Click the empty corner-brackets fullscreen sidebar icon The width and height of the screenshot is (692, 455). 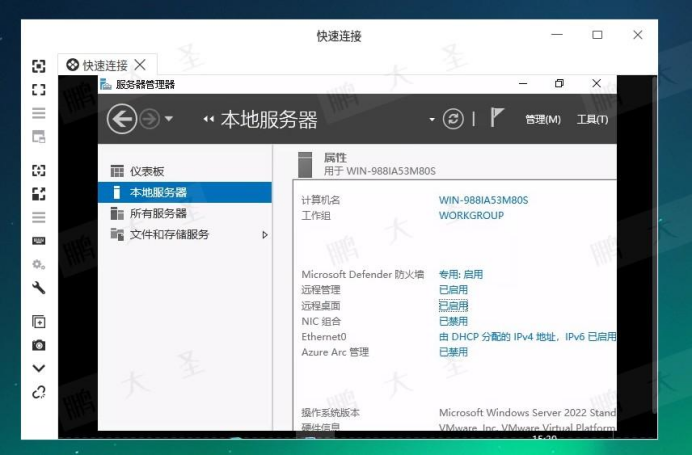click(x=39, y=90)
